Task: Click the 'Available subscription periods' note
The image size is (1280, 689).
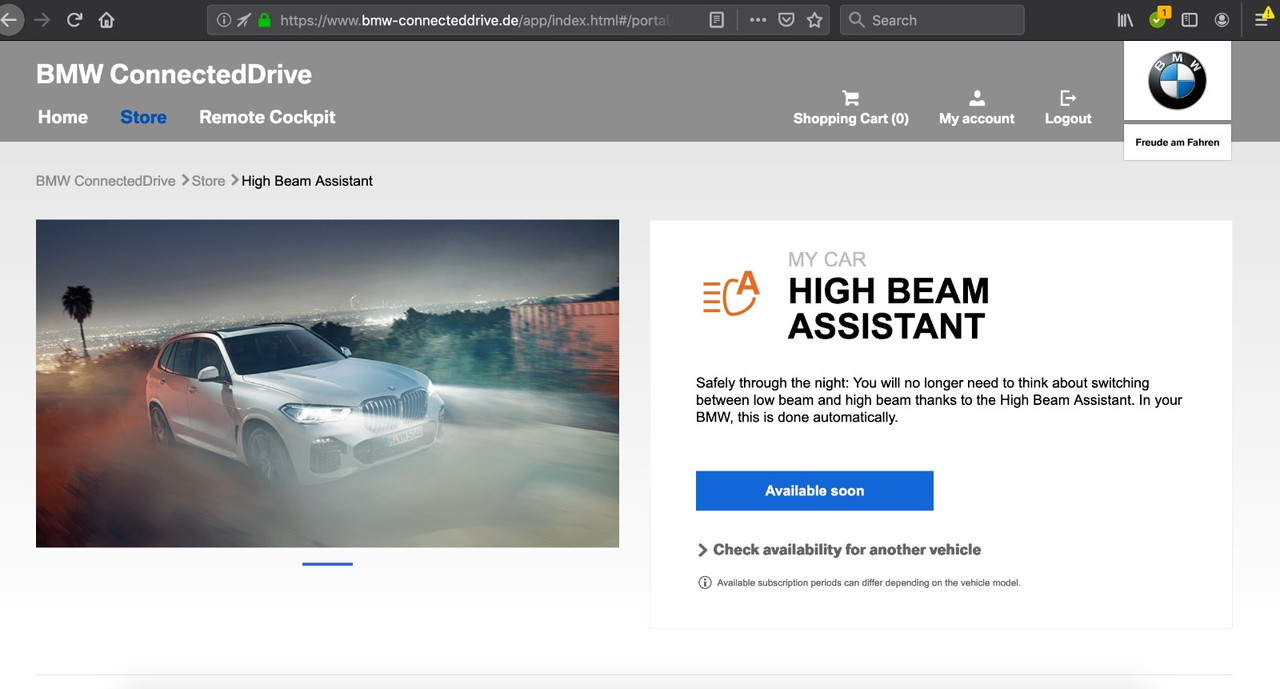Action: pos(868,583)
